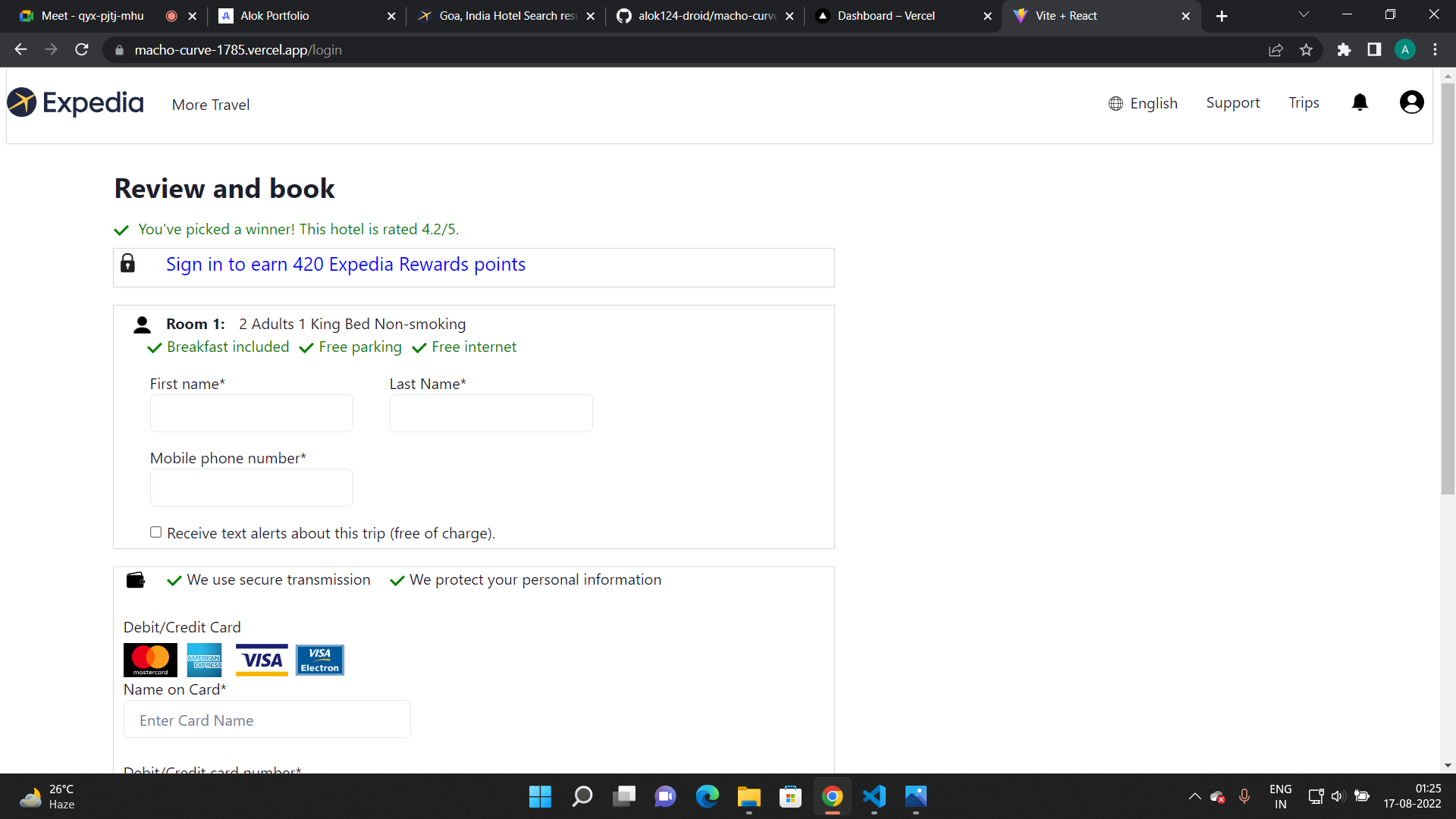This screenshot has width=1456, height=819.
Task: Open the user account profile icon
Action: coord(1411,102)
